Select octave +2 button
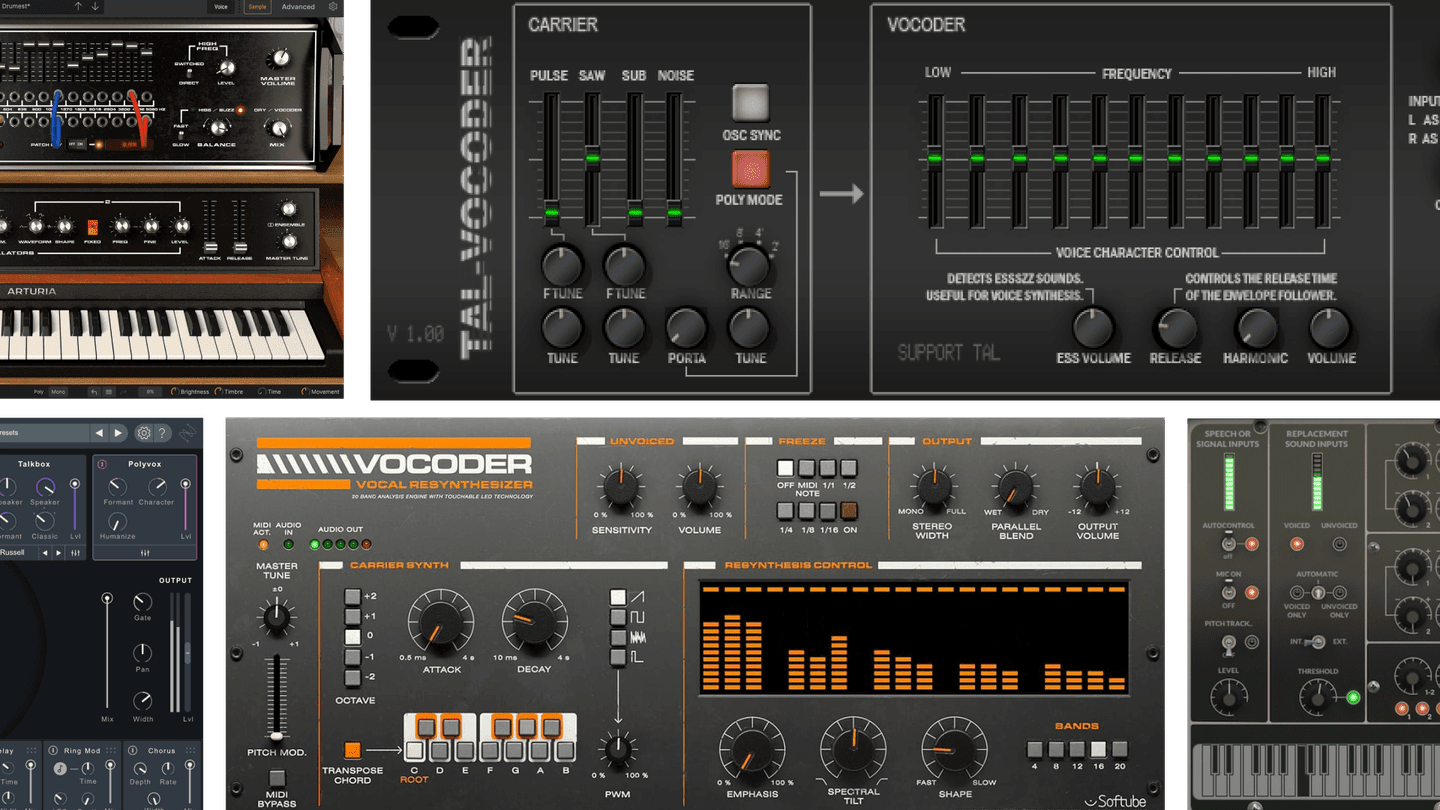1440x810 pixels. click(352, 596)
